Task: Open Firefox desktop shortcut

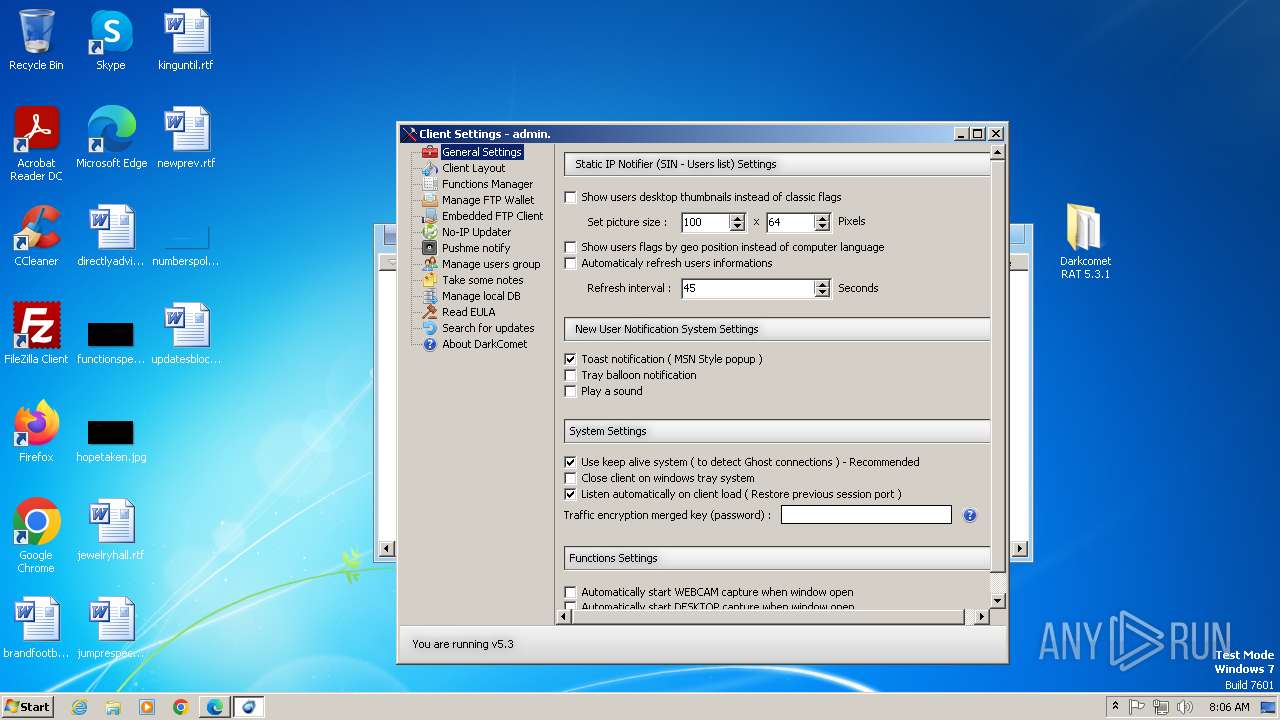Action: tap(36, 432)
